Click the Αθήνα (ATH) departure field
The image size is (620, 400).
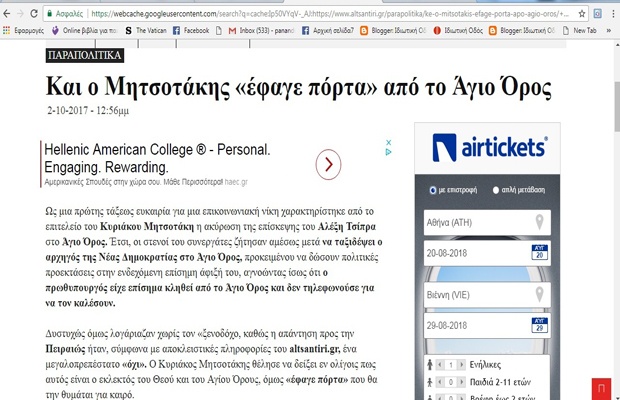point(487,223)
